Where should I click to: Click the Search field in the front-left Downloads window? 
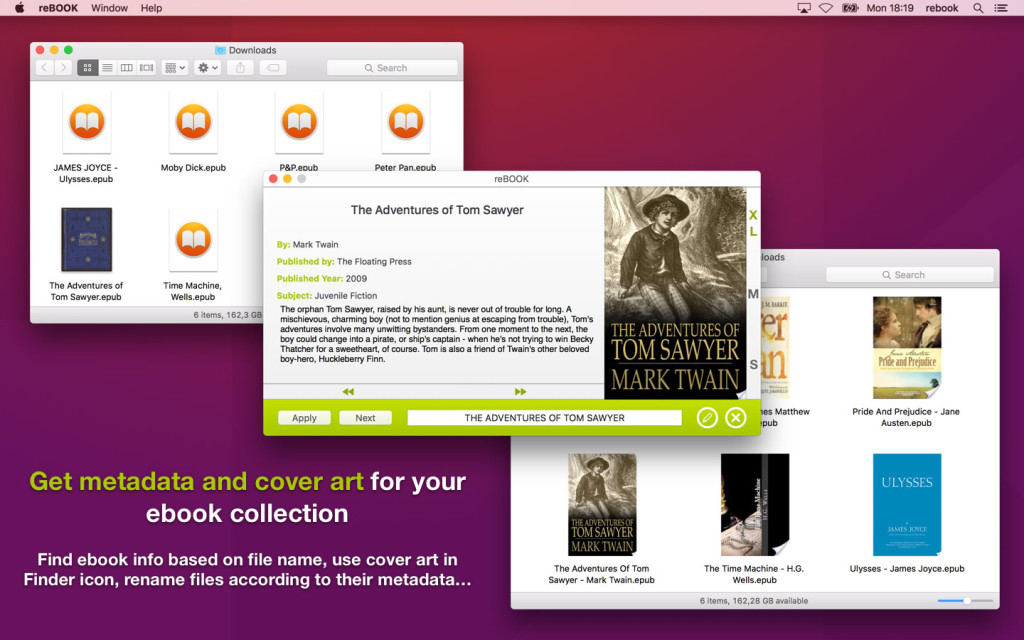click(x=392, y=68)
